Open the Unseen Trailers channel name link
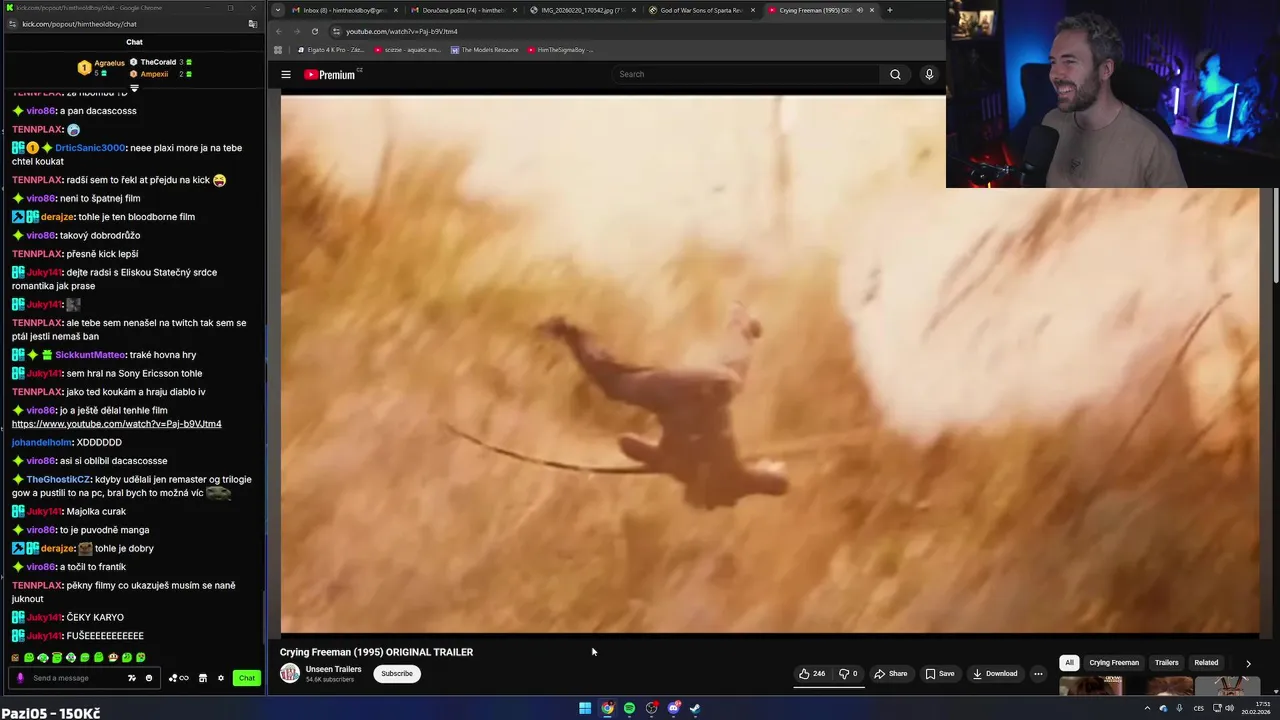Screen dimensions: 1280x720 pos(333,669)
